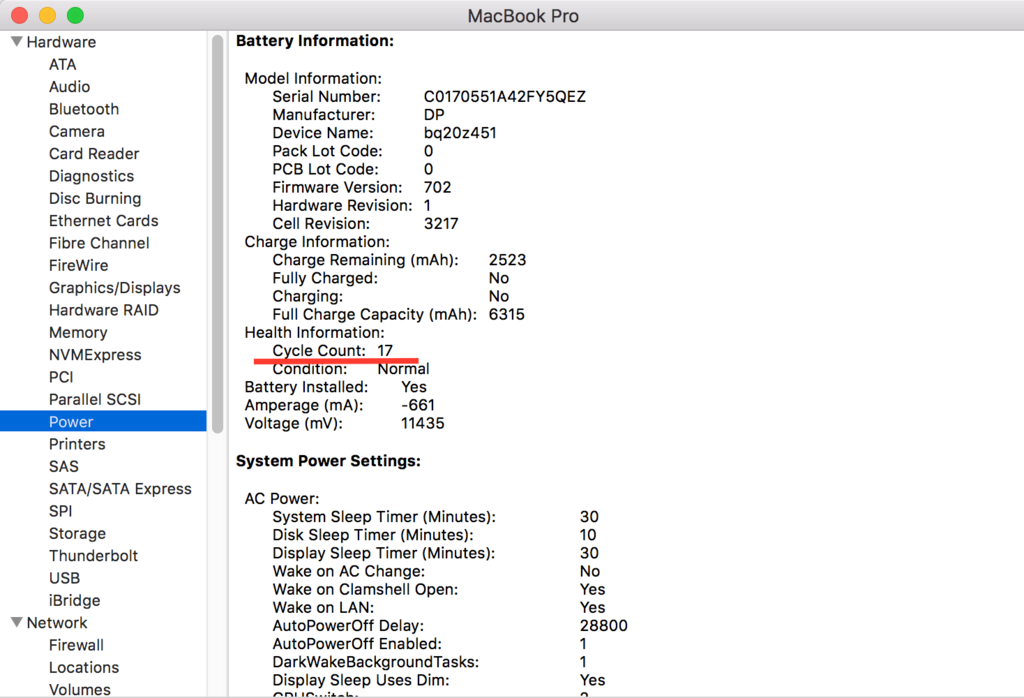Open the Printers entry
Image resolution: width=1024 pixels, height=698 pixels.
point(77,444)
